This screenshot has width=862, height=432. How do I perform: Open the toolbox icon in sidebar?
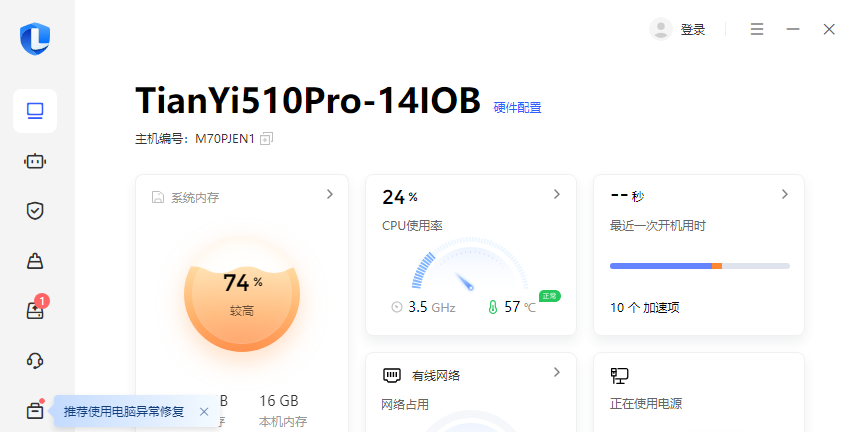coord(35,410)
